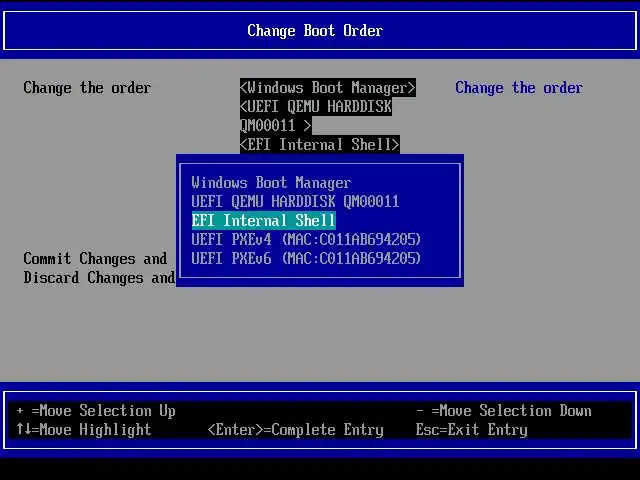This screenshot has height=480, width=640.
Task: Choose highlighted EFI Internal Shell entry
Action: click(263, 221)
